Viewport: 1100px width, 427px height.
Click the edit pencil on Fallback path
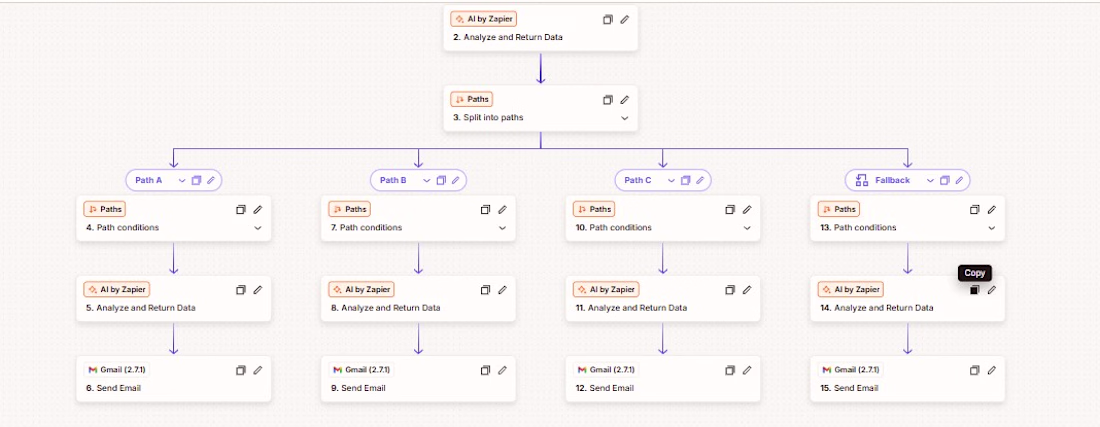pyautogui.click(x=960, y=181)
